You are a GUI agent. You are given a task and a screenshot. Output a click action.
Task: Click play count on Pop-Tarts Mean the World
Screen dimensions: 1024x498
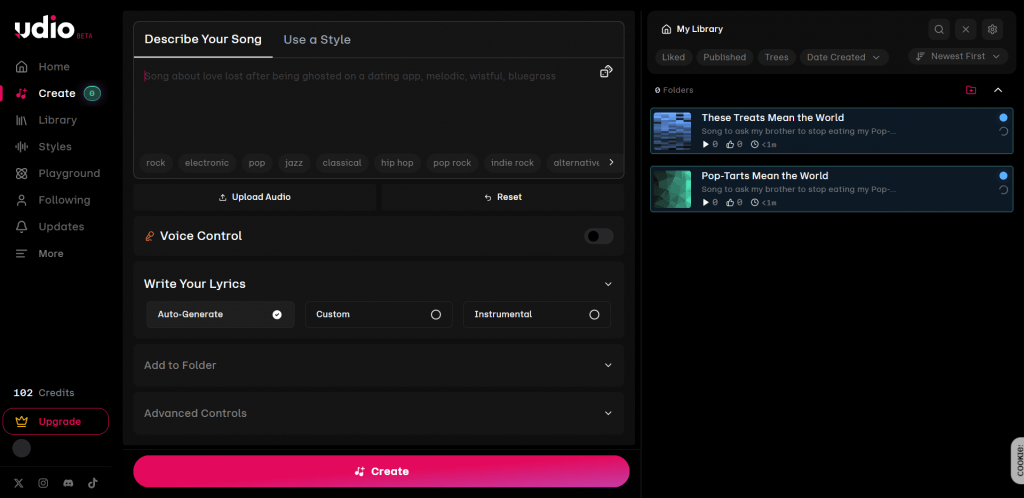click(710, 203)
